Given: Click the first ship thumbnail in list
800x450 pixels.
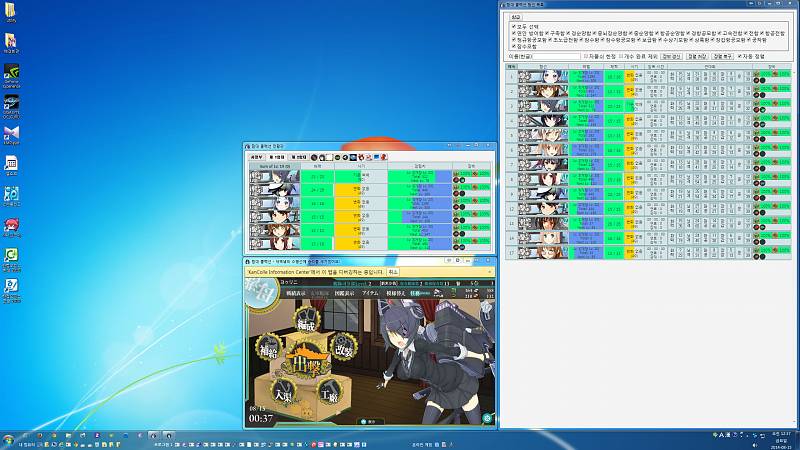Looking at the screenshot, I should click(543, 76).
